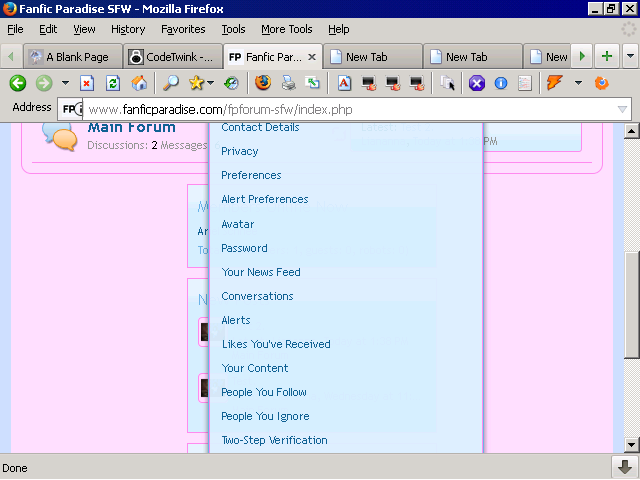This screenshot has height=480, width=640.
Task: Open the View menu
Action: [x=84, y=29]
